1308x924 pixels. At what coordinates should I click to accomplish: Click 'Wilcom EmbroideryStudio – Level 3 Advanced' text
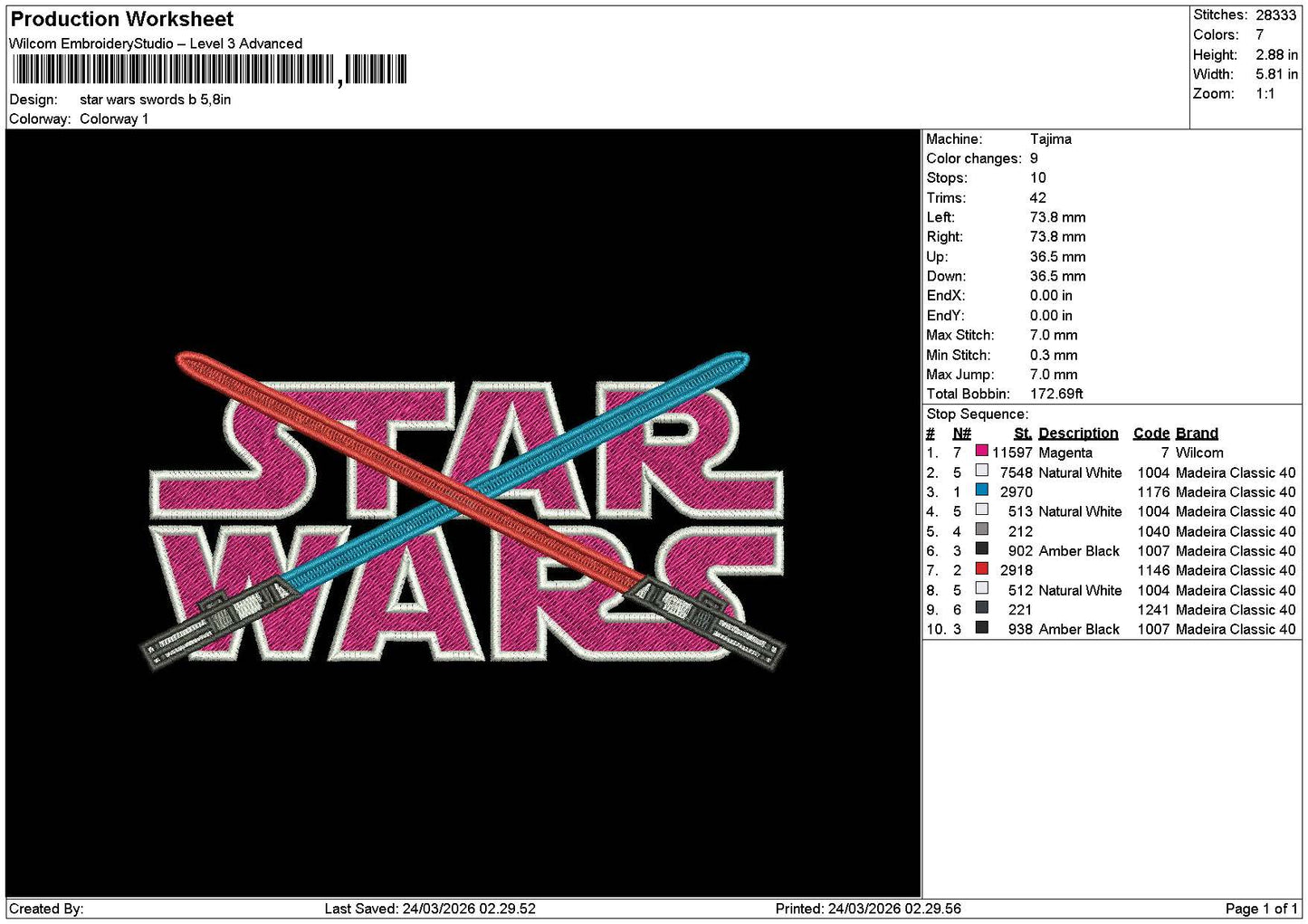(156, 43)
